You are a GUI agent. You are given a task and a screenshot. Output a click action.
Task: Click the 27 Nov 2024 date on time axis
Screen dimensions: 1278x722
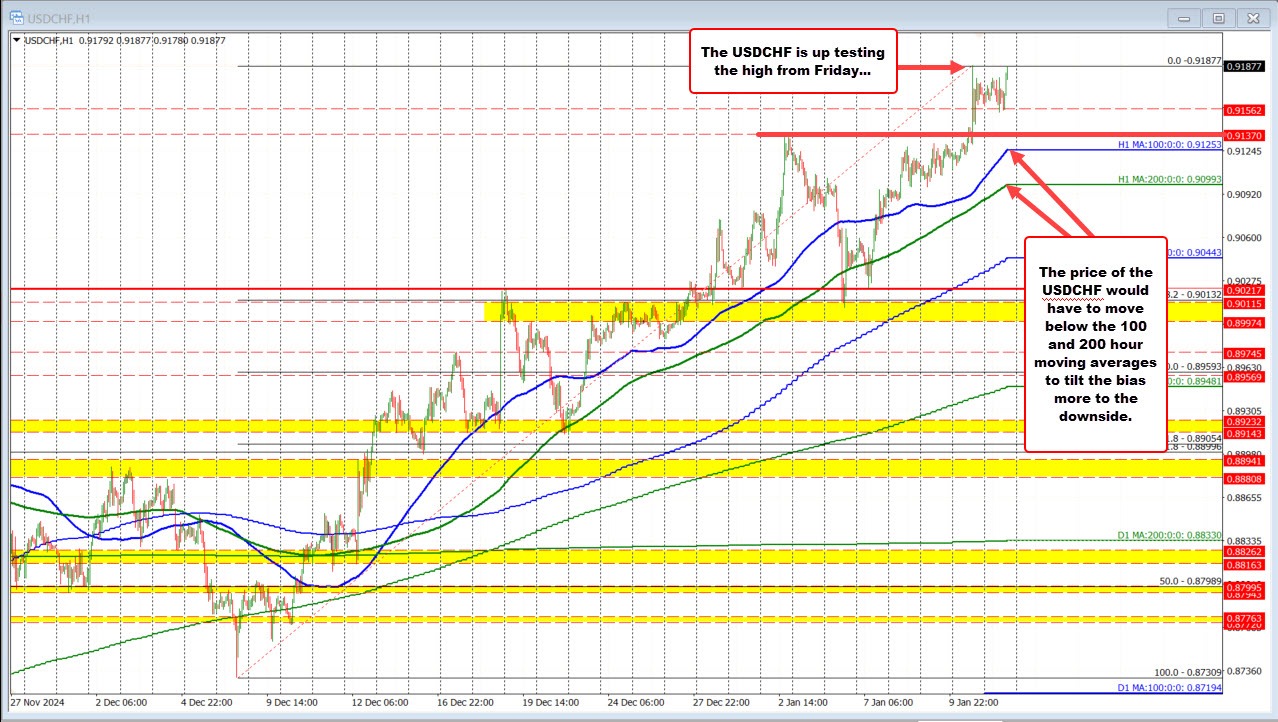(36, 702)
